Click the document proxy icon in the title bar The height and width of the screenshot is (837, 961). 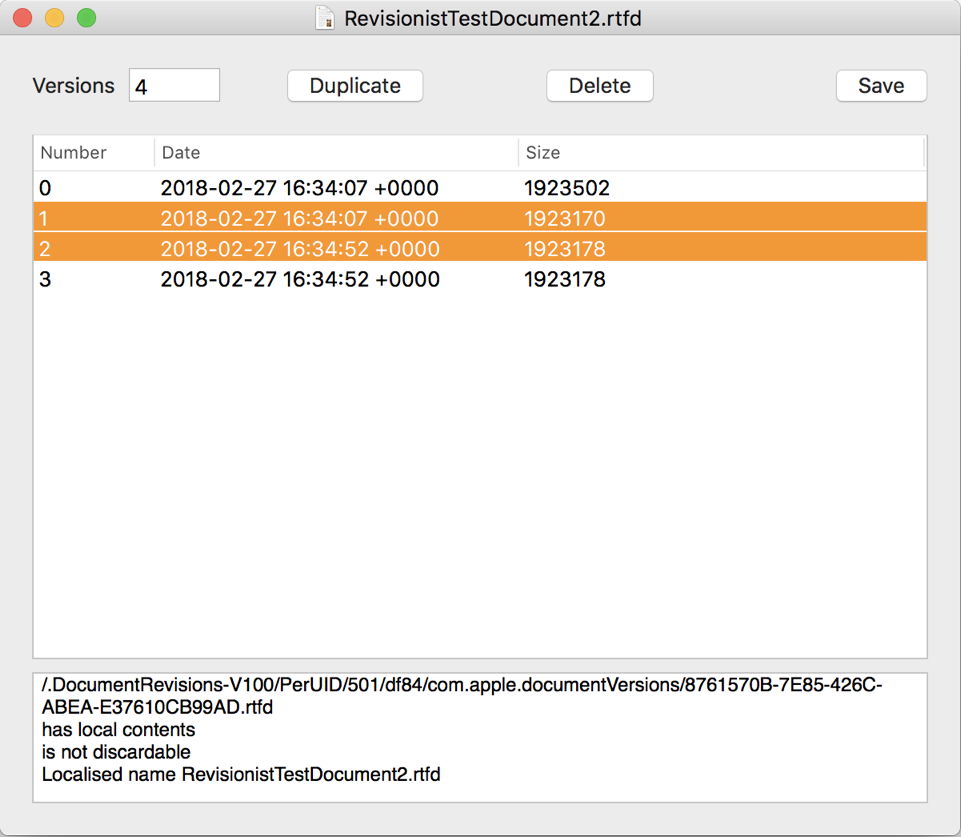325,18
